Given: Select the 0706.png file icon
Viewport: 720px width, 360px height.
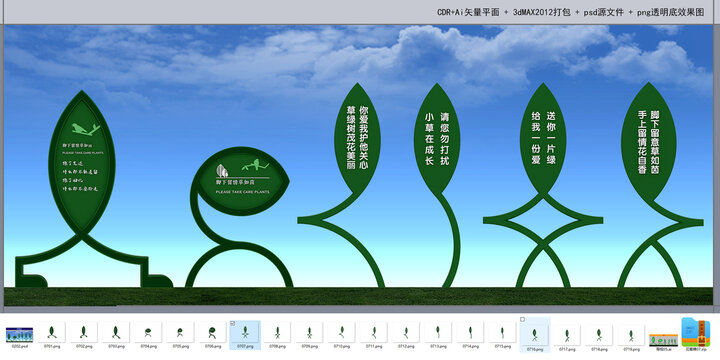Looking at the screenshot, I should click(x=212, y=332).
